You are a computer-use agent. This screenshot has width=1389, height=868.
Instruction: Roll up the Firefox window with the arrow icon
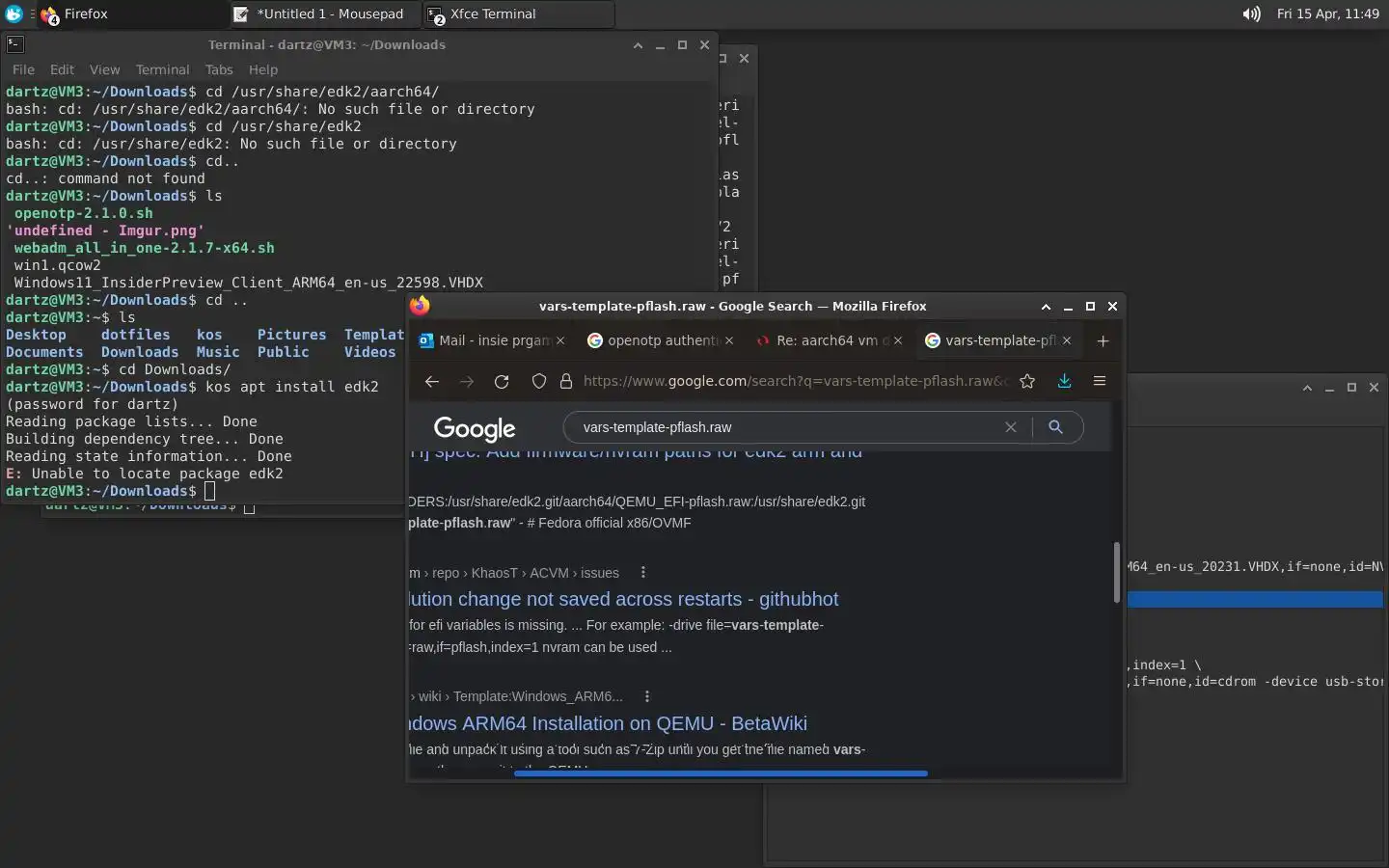click(x=1046, y=307)
